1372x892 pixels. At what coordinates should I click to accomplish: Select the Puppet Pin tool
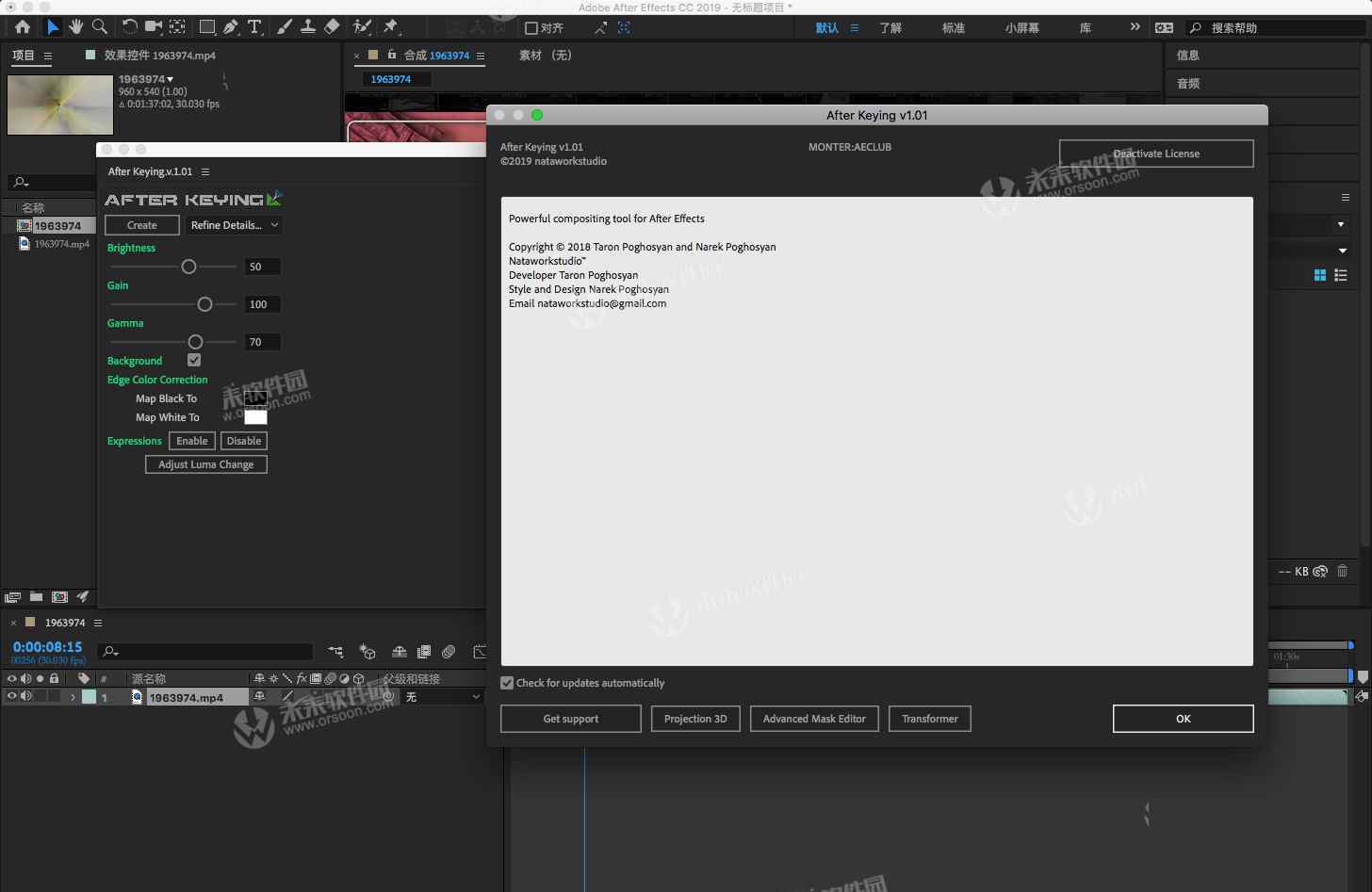click(391, 27)
